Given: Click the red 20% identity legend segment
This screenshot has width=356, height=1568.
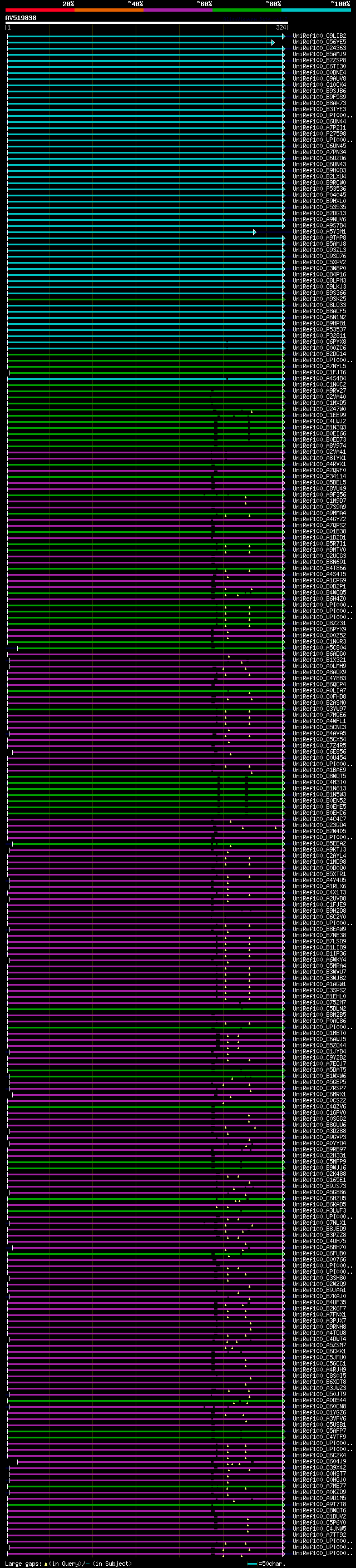Looking at the screenshot, I should pyautogui.click(x=39, y=10).
